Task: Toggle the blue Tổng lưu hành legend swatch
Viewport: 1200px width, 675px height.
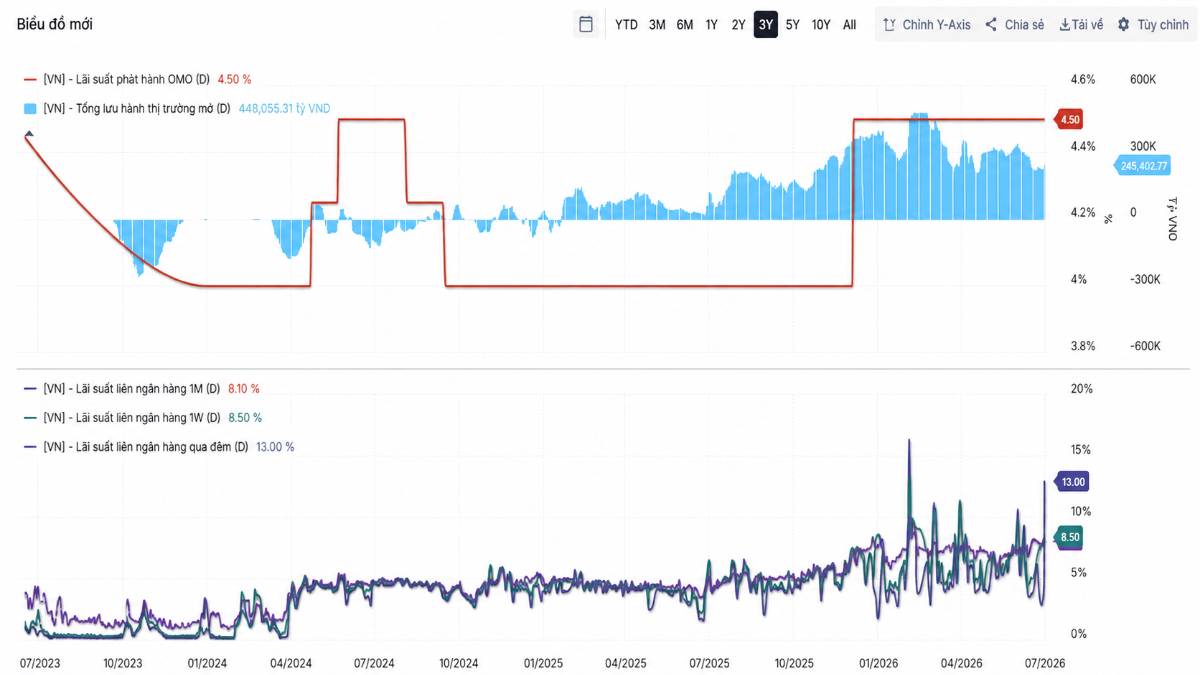Action: point(30,108)
